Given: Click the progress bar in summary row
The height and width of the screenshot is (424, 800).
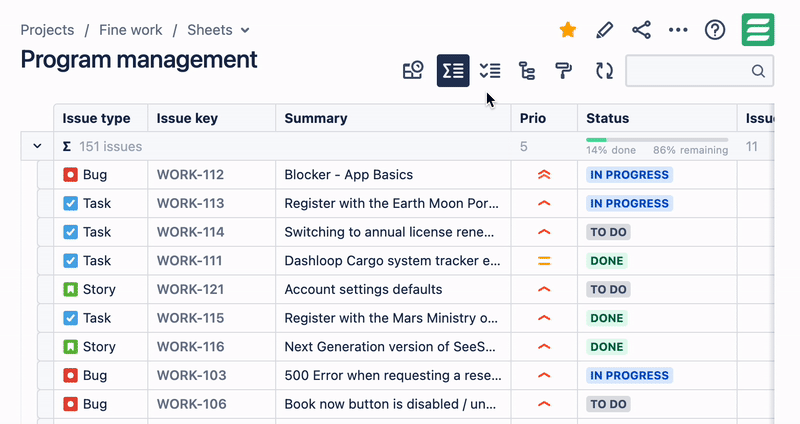Looking at the screenshot, I should point(657,140).
